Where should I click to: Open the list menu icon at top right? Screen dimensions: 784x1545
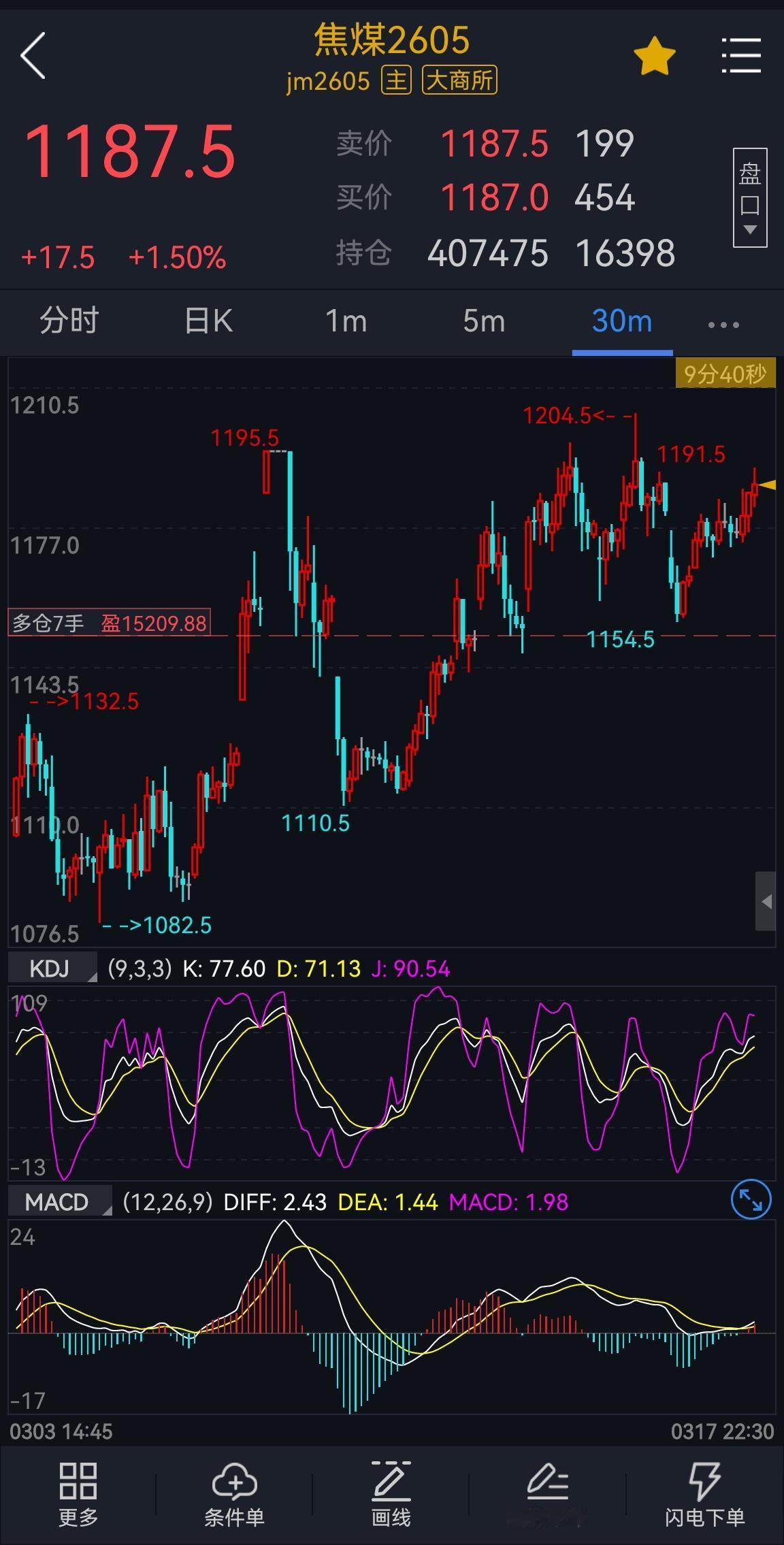[741, 56]
